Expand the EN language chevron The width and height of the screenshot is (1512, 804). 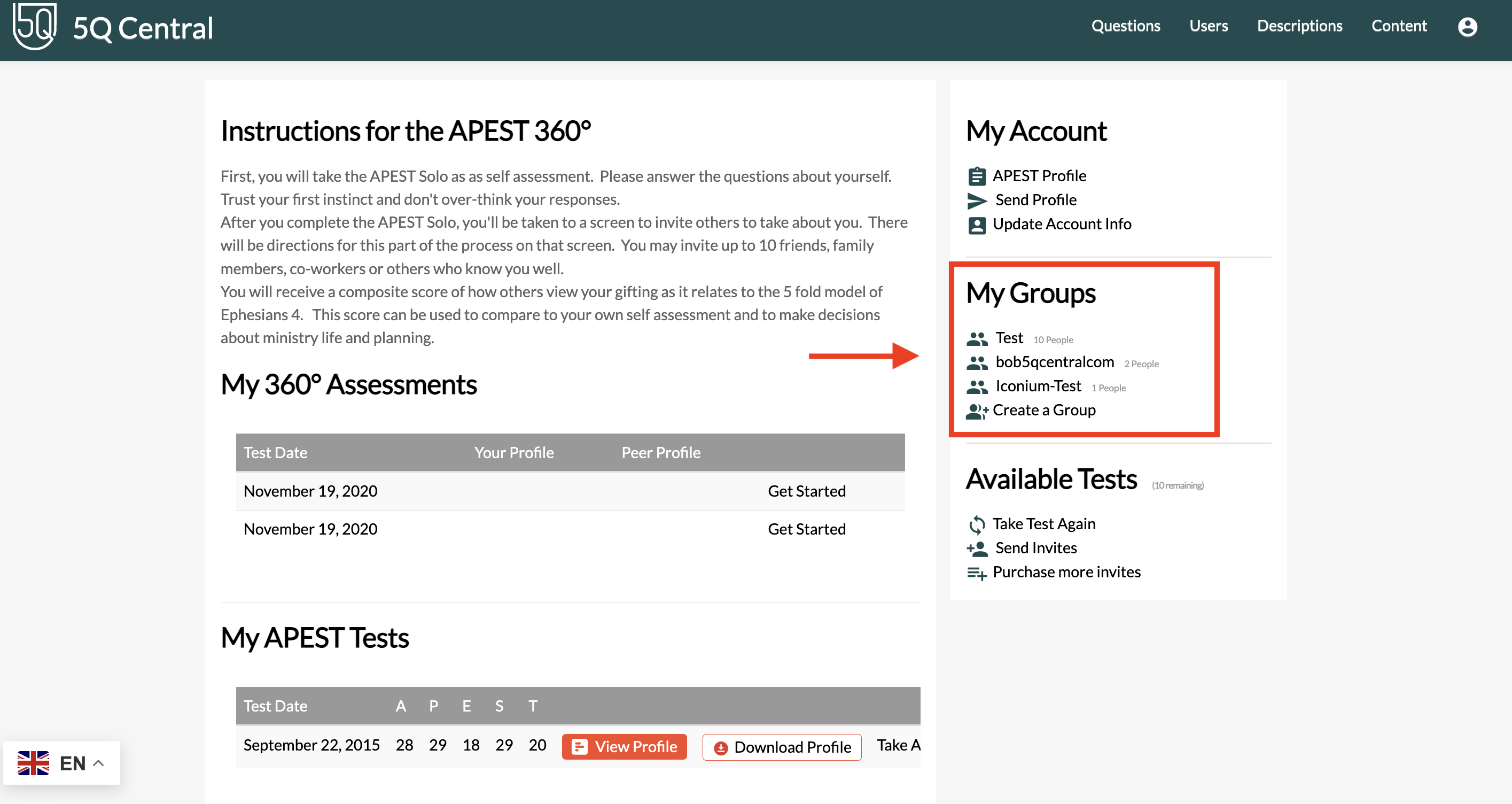[99, 763]
